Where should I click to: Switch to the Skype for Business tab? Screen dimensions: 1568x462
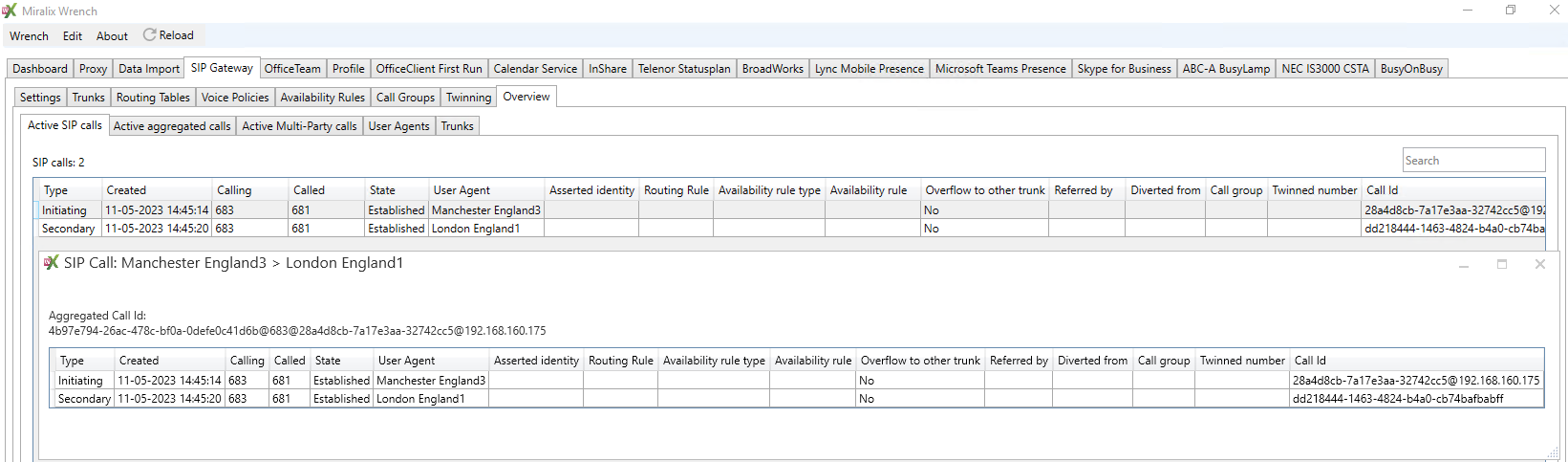tap(1124, 69)
